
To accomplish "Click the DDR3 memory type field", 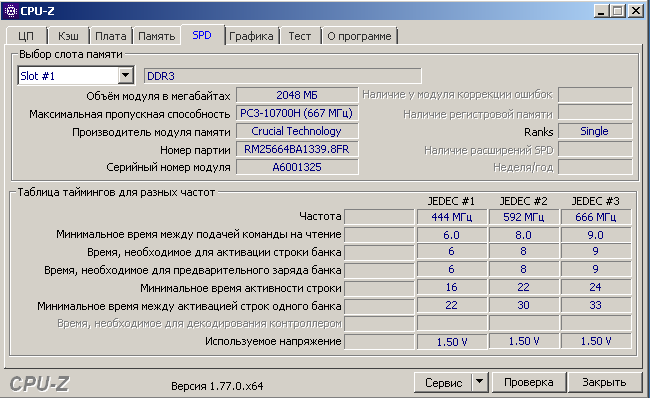I will 283,76.
